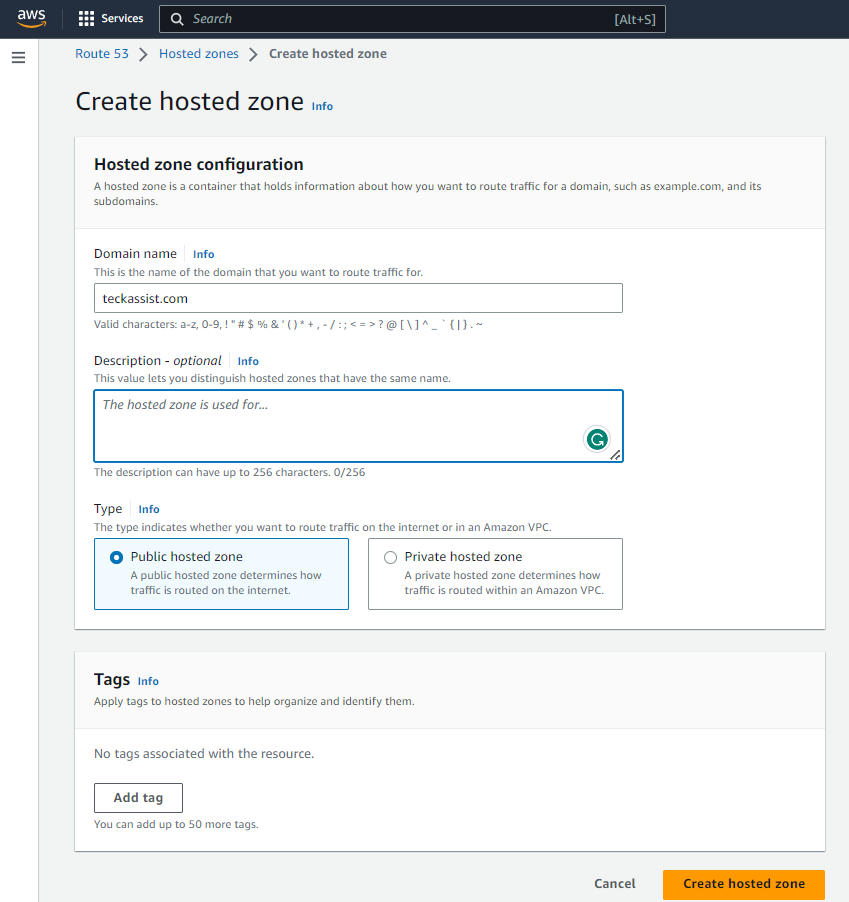849x902 pixels.
Task: Open Info link beside Tags heading
Action: pos(148,681)
